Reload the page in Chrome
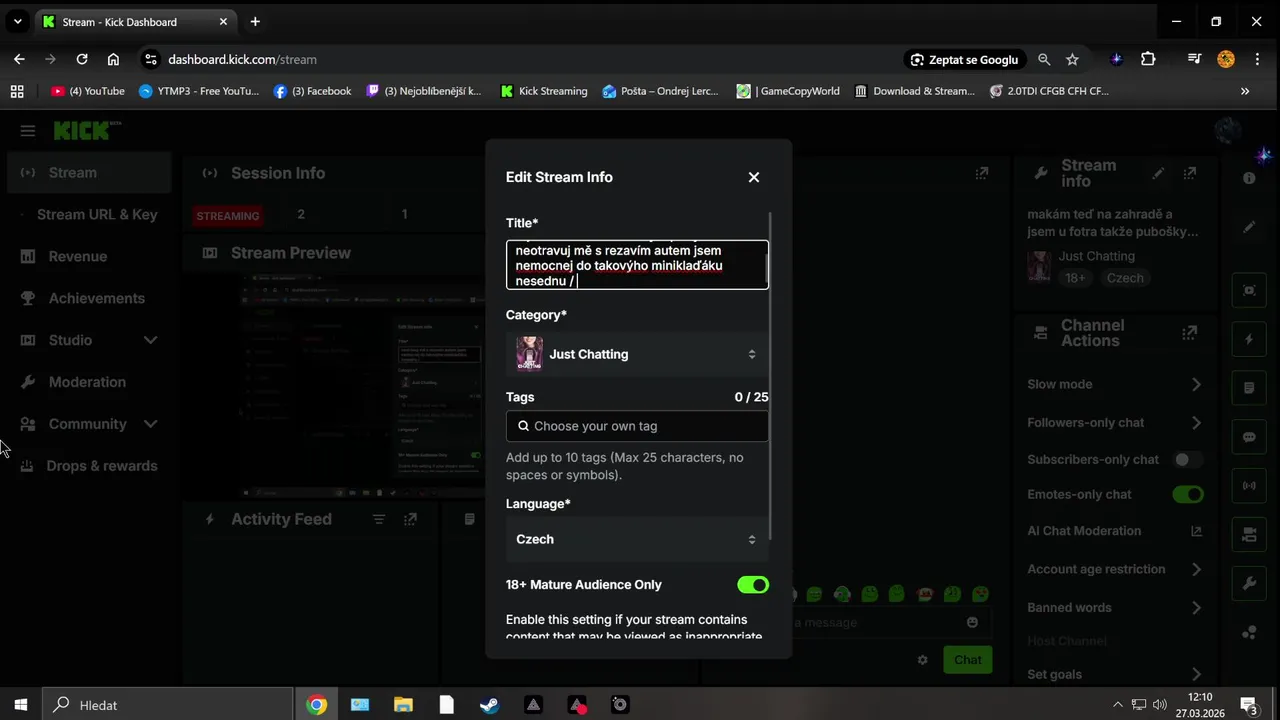Image resolution: width=1280 pixels, height=720 pixels. (82, 59)
